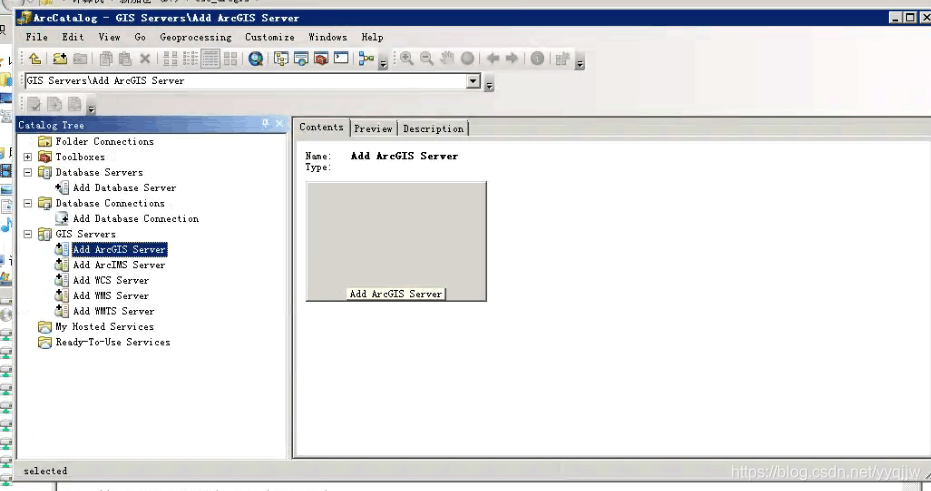Launch ArcMap from the toolbar
Viewport: 931px width, 491px height.
coord(256,58)
